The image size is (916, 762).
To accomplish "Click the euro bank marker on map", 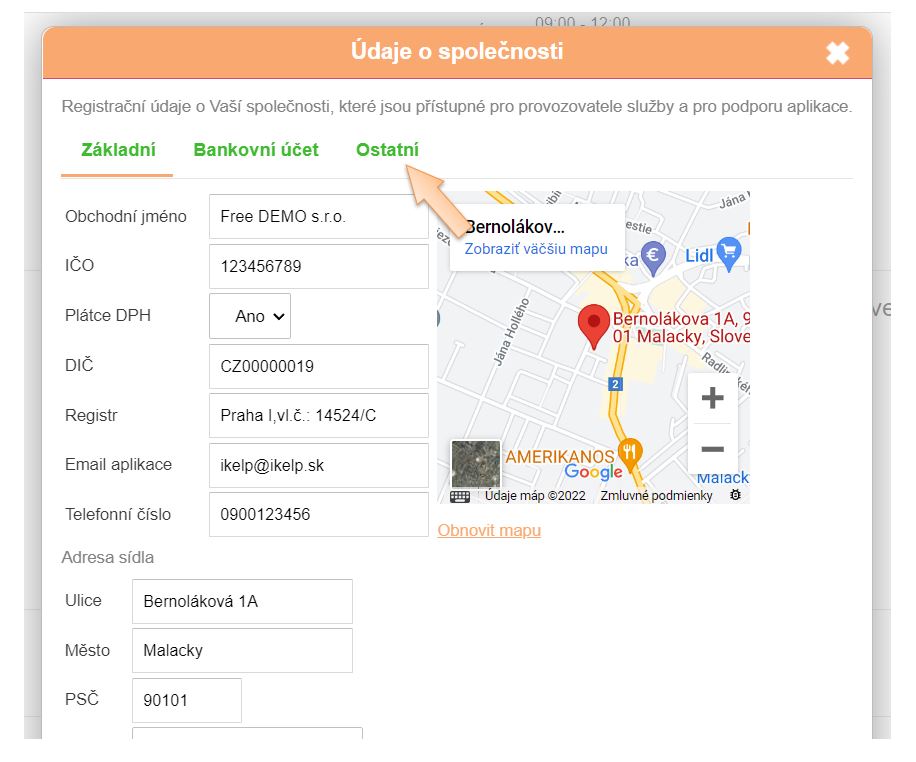I will point(653,255).
